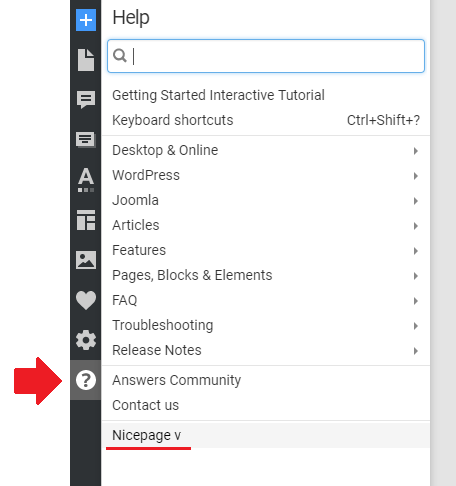Select the text block icon in sidebar
Screen dimensions: 456x486
coord(86,140)
